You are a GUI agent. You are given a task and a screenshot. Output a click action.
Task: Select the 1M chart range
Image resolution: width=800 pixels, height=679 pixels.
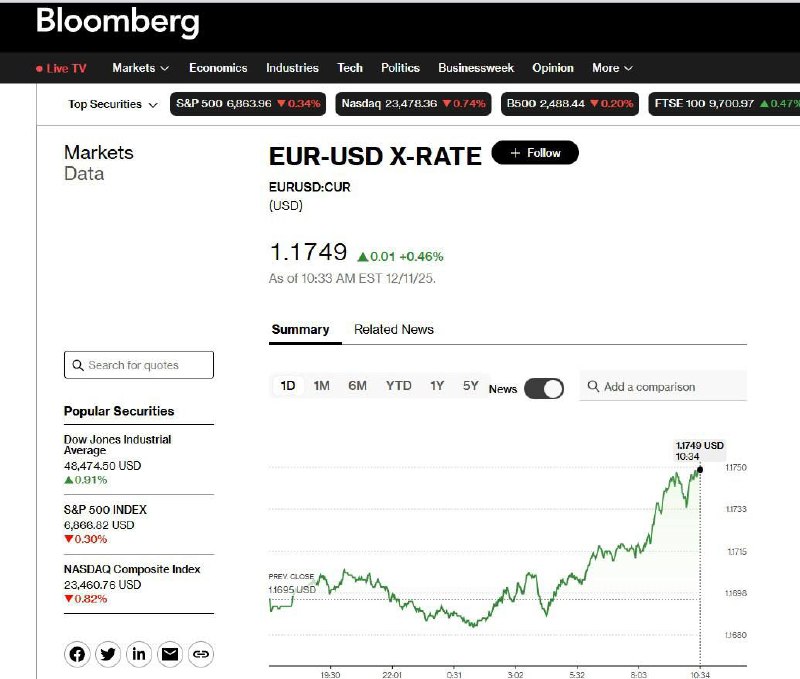coord(321,386)
